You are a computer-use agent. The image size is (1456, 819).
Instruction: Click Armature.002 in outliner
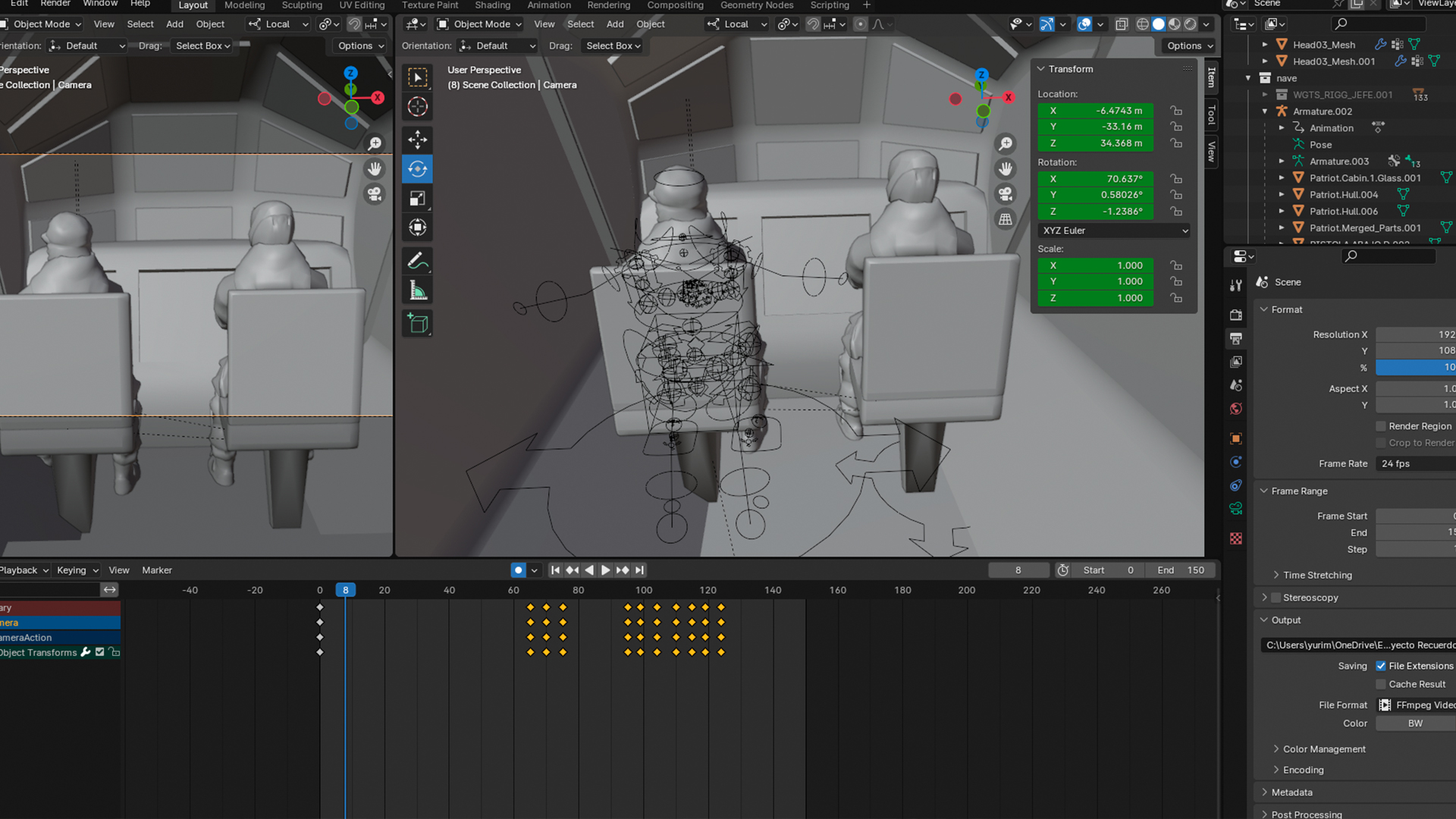click(1323, 111)
